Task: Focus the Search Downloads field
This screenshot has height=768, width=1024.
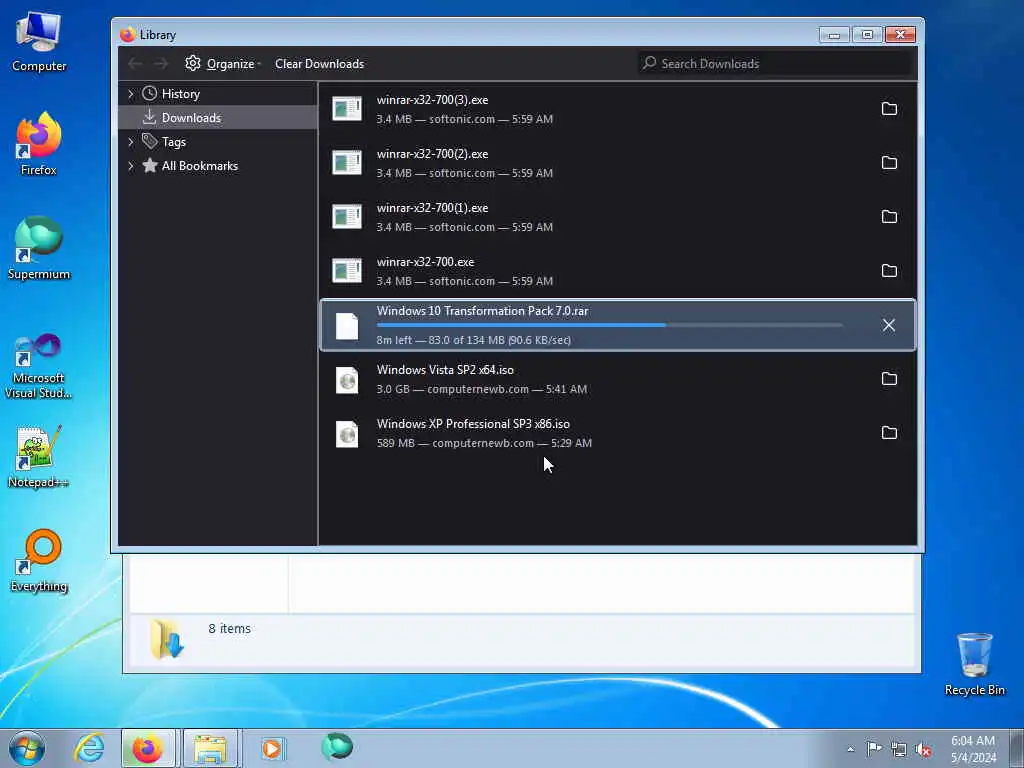Action: click(775, 63)
